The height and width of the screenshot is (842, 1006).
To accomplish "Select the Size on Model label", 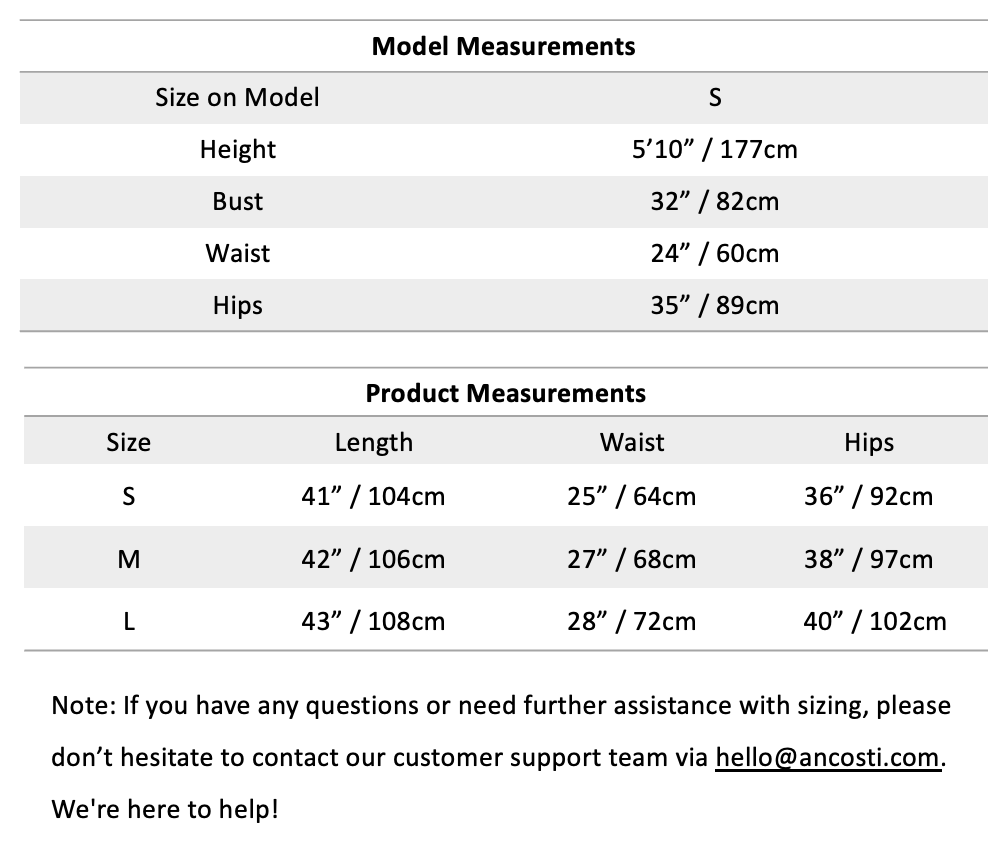I will tap(237, 97).
